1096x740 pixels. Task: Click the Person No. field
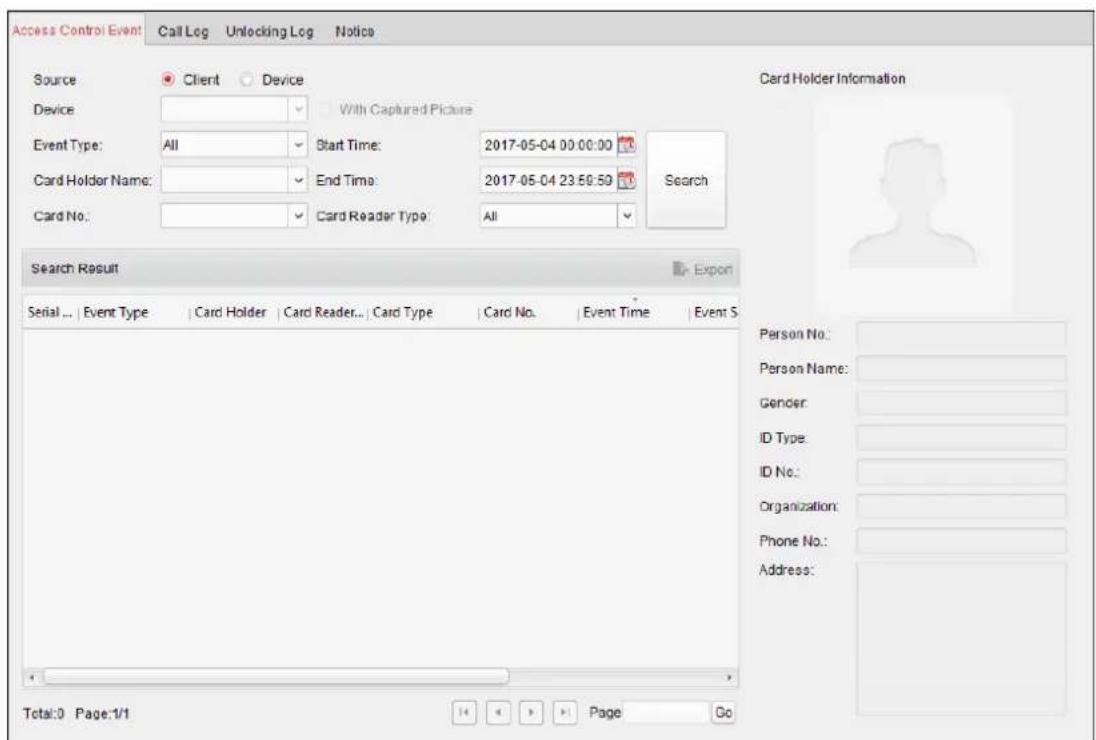tap(961, 334)
